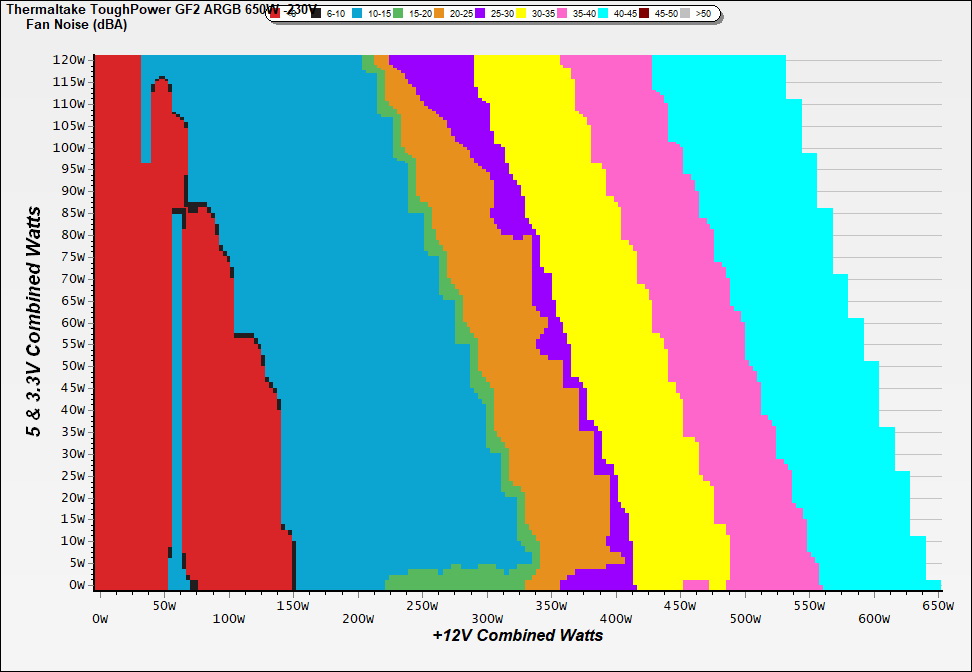Viewport: 972px width, 672px height.
Task: Click the 120W label on the y-axis
Action: (69, 60)
